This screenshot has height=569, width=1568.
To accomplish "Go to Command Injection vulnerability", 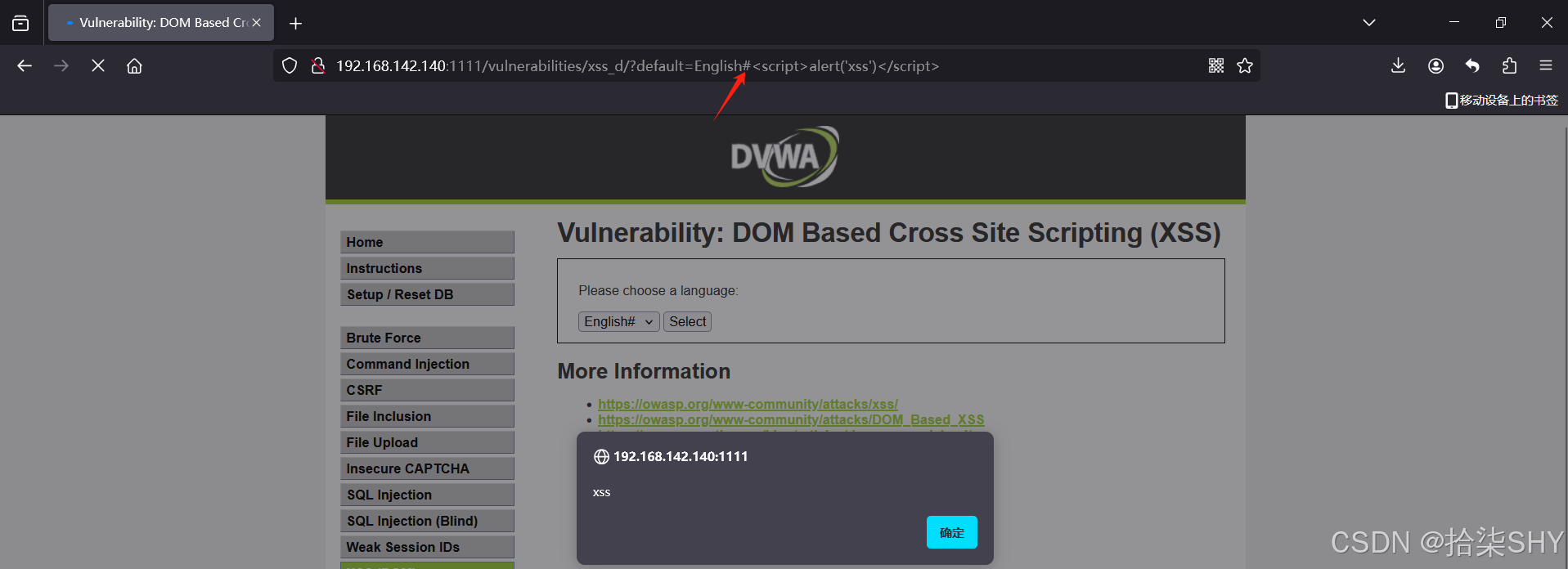I will (427, 364).
